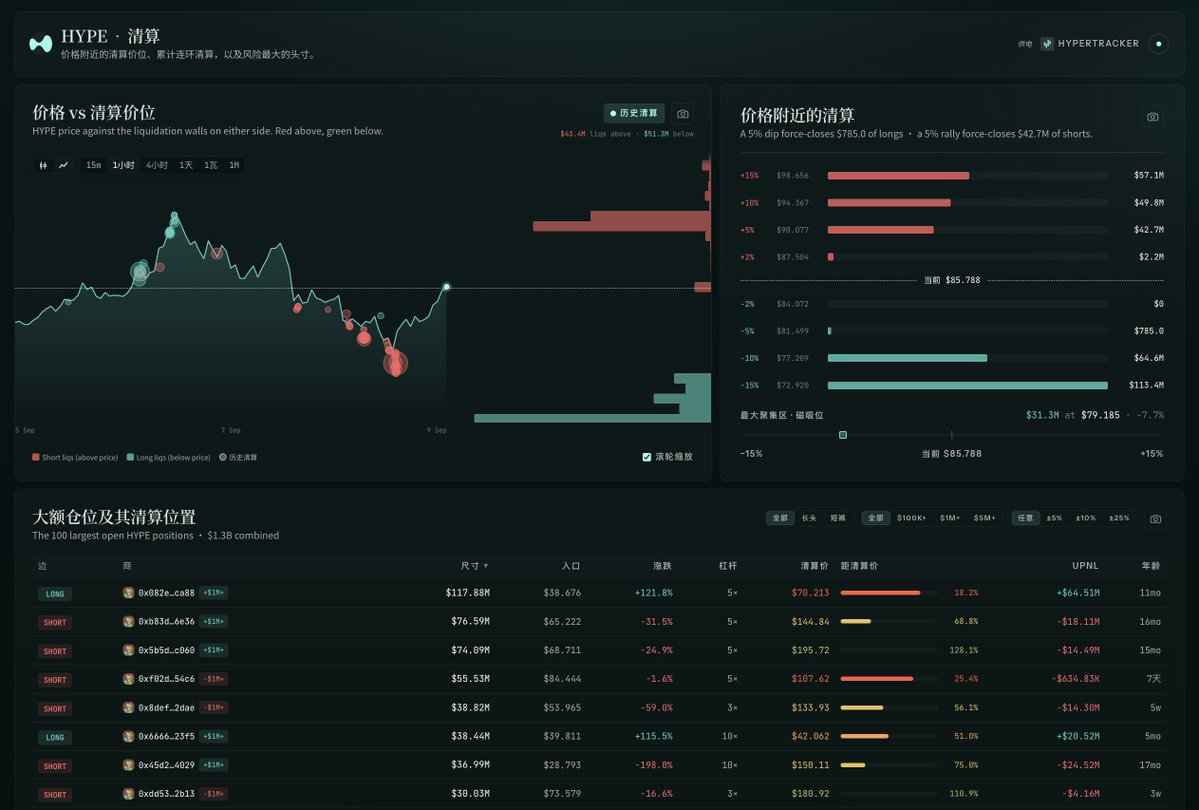Sort table by 涨跌 column header

tap(662, 566)
